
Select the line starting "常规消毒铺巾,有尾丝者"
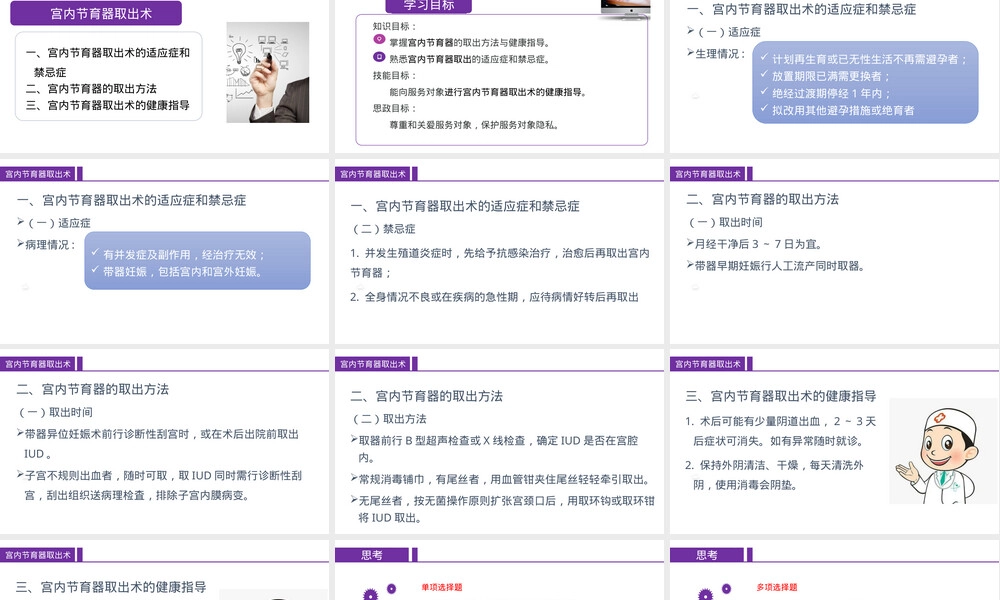505,479
